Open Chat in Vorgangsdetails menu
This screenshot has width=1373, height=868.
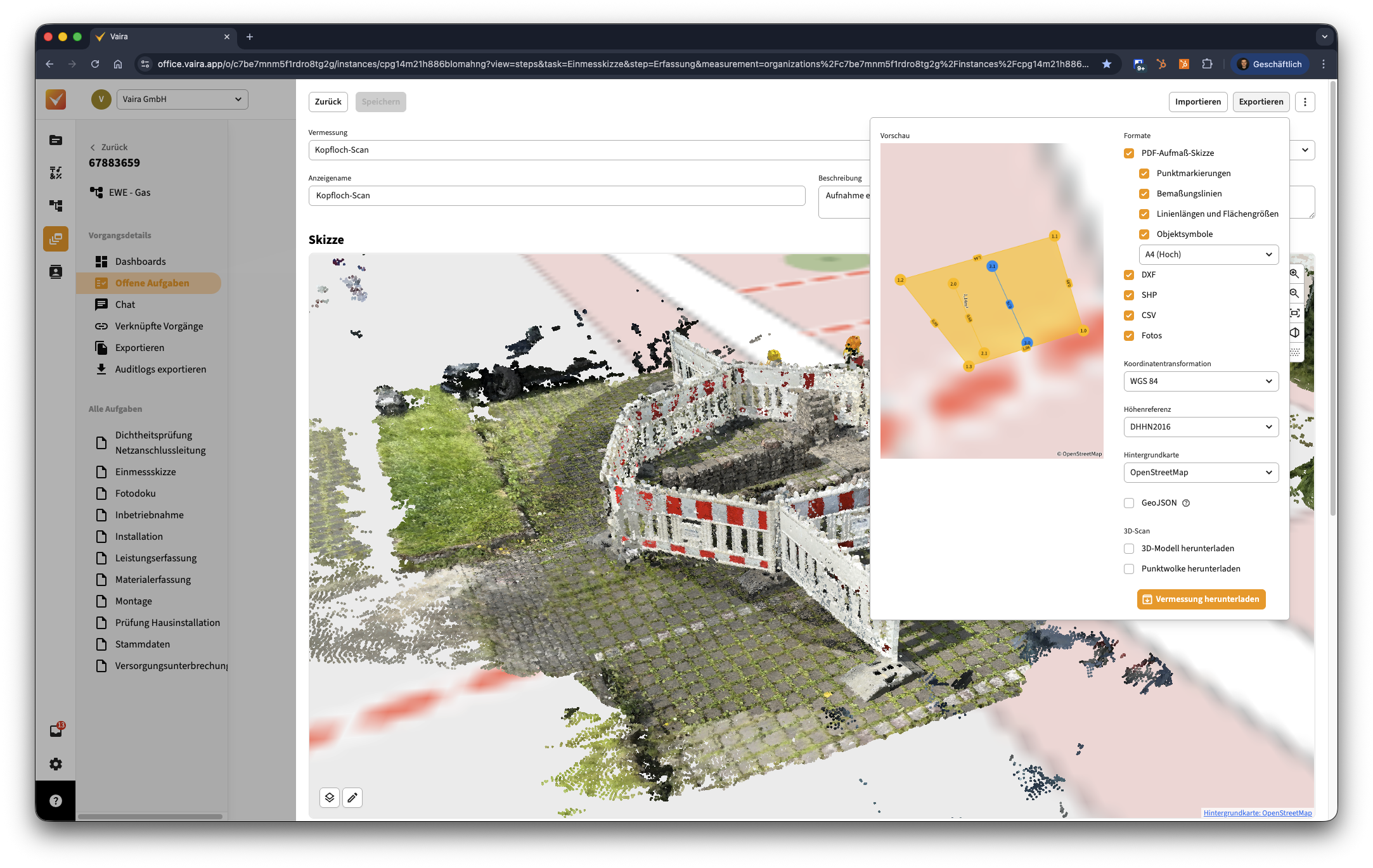pyautogui.click(x=125, y=305)
